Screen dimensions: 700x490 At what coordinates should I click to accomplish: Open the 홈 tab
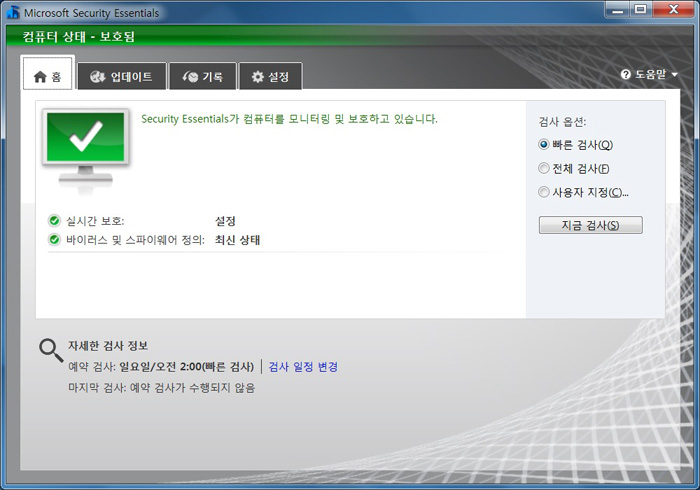pyautogui.click(x=48, y=76)
